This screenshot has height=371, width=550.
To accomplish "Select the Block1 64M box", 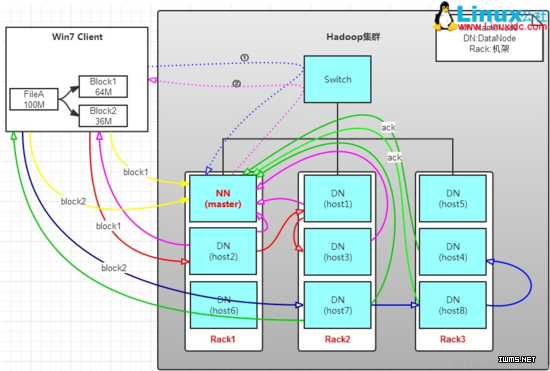I will 103,87.
